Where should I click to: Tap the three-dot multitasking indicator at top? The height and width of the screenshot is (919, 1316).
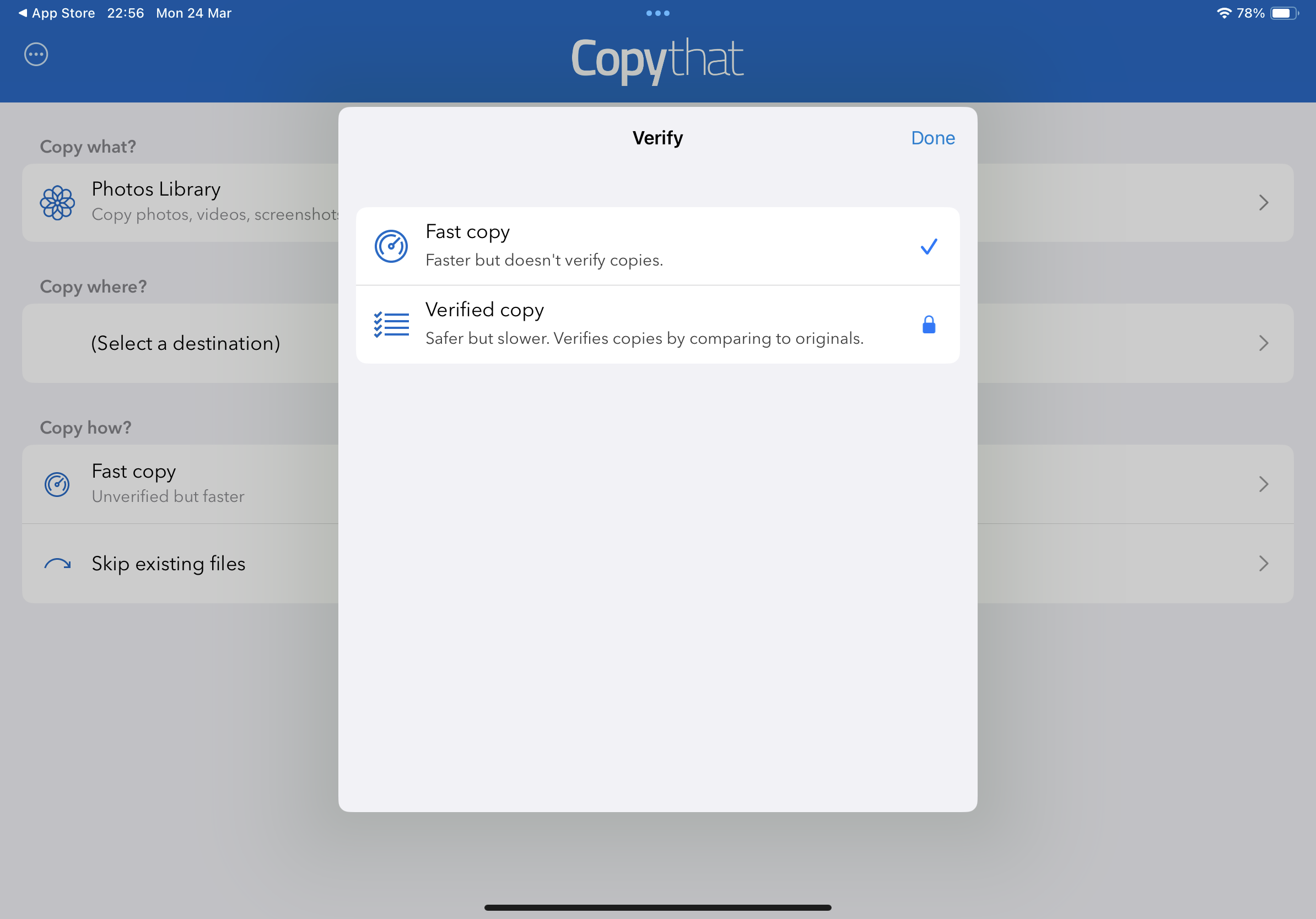click(657, 13)
